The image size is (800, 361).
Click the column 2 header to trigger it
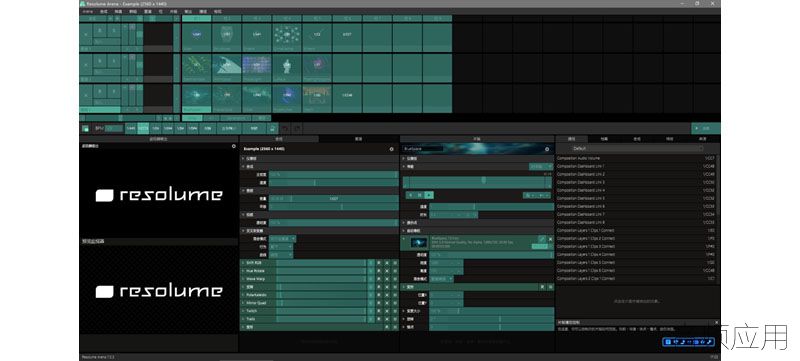coord(227,18)
